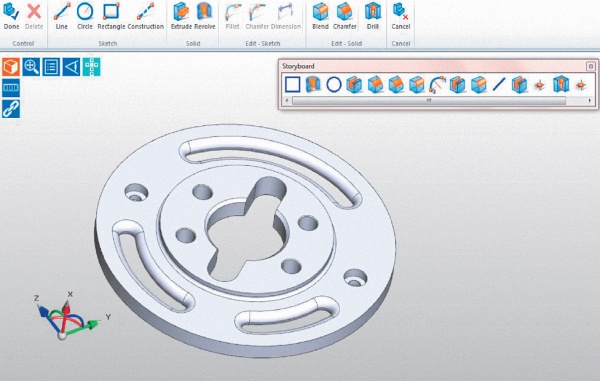The image size is (600, 381).
Task: Click the 'Control' group label
Action: tap(23, 44)
